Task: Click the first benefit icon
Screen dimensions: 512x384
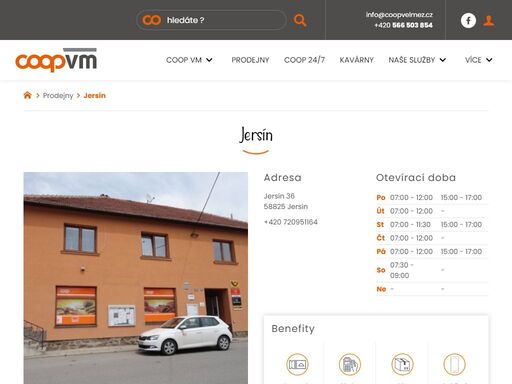Action: (297, 364)
